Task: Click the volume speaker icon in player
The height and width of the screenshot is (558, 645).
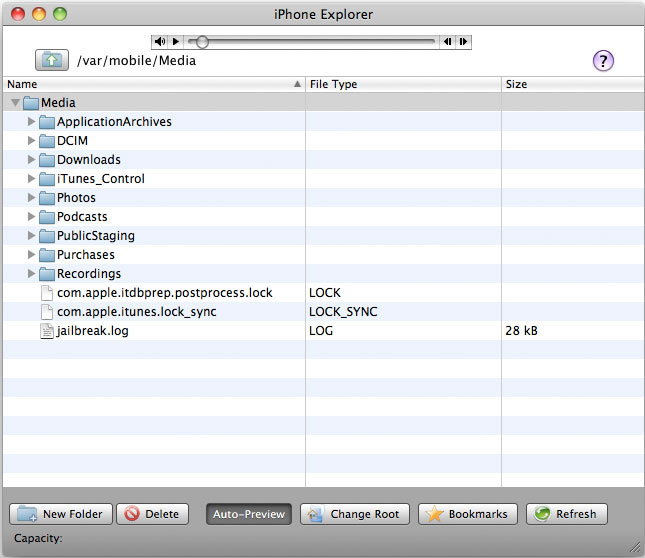Action: click(160, 42)
